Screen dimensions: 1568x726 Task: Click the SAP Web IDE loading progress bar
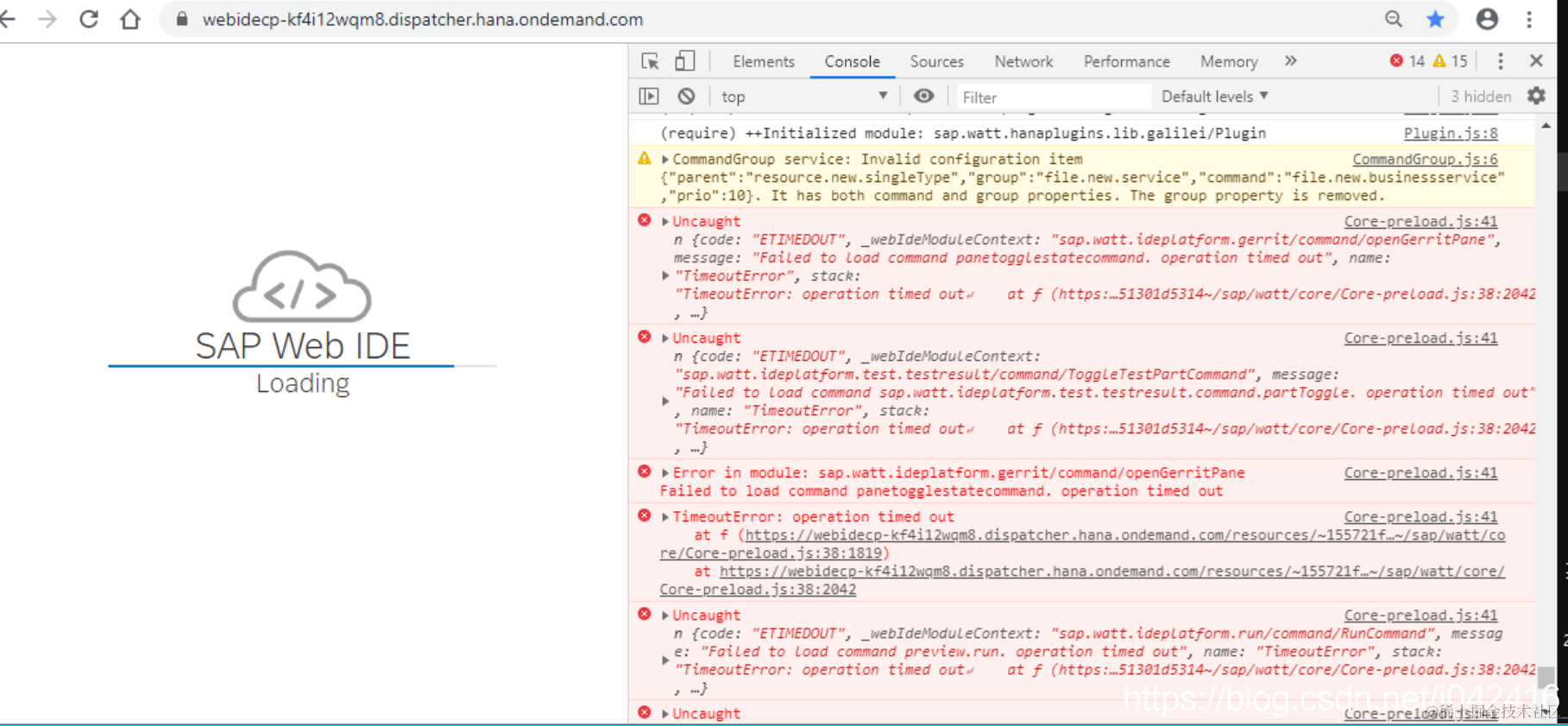302,366
